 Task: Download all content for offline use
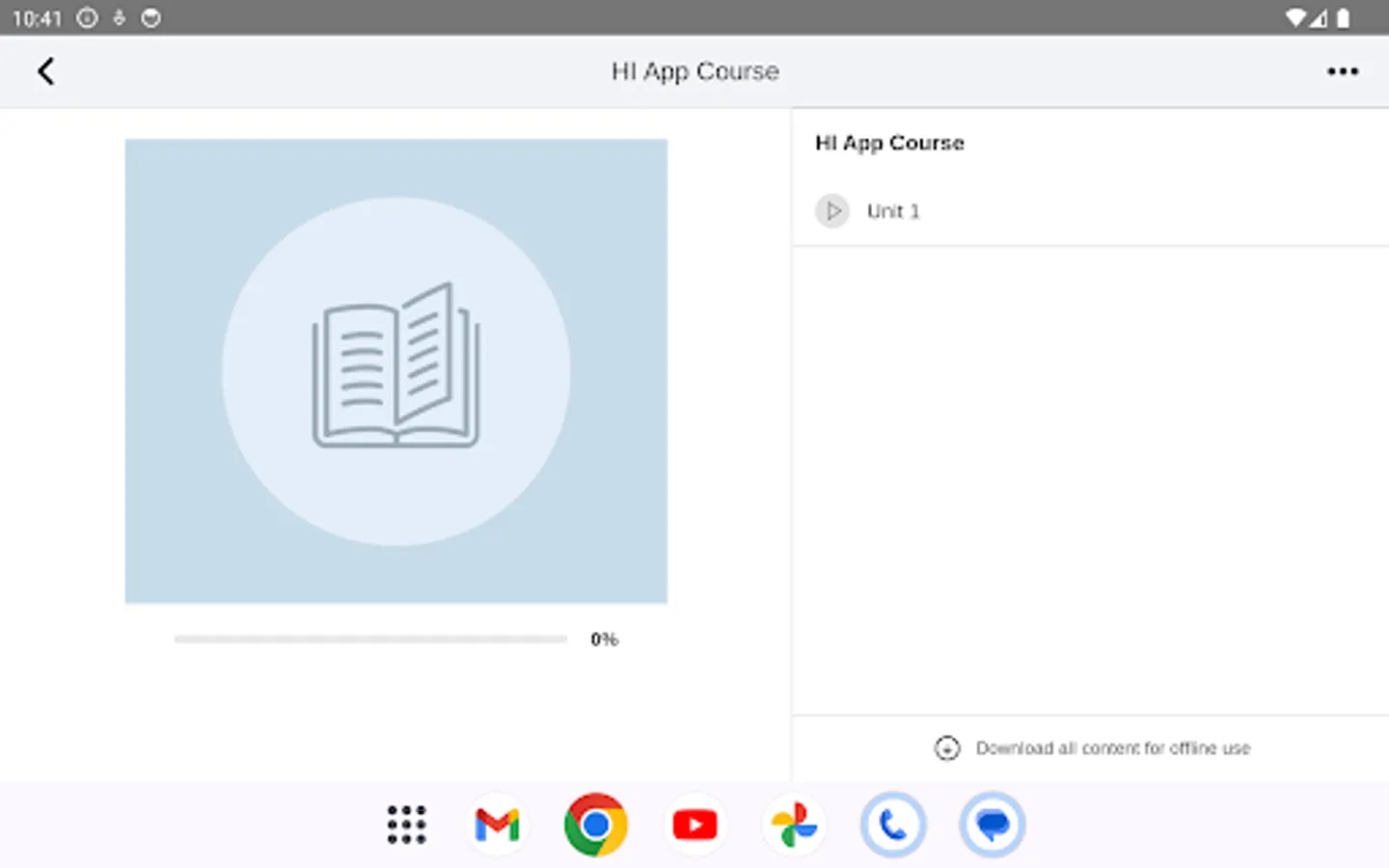pos(1112,748)
